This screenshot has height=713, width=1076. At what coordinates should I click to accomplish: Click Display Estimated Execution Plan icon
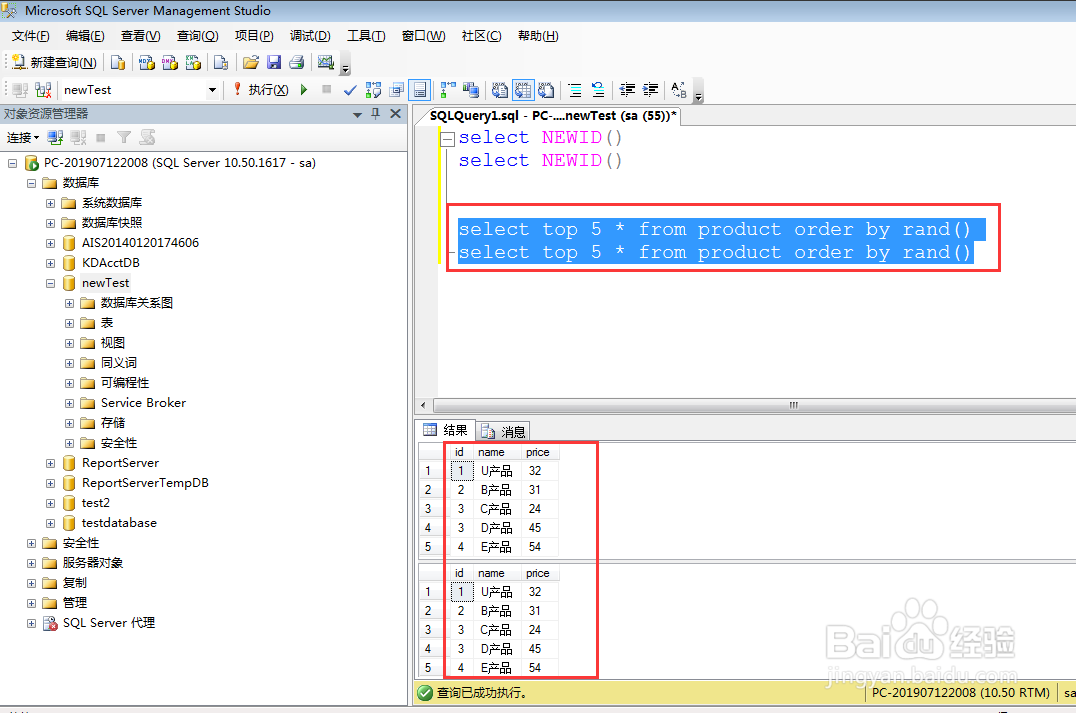pyautogui.click(x=373, y=90)
